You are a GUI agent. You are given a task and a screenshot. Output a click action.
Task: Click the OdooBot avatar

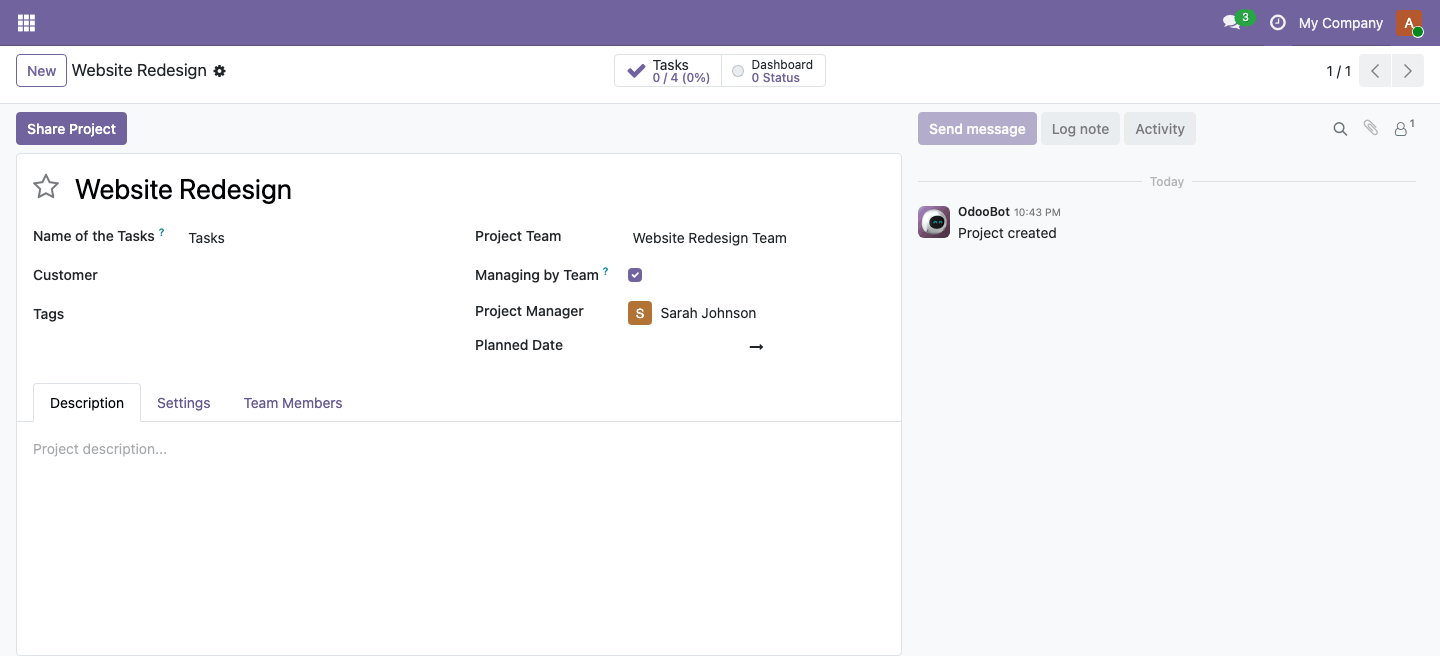pyautogui.click(x=934, y=222)
